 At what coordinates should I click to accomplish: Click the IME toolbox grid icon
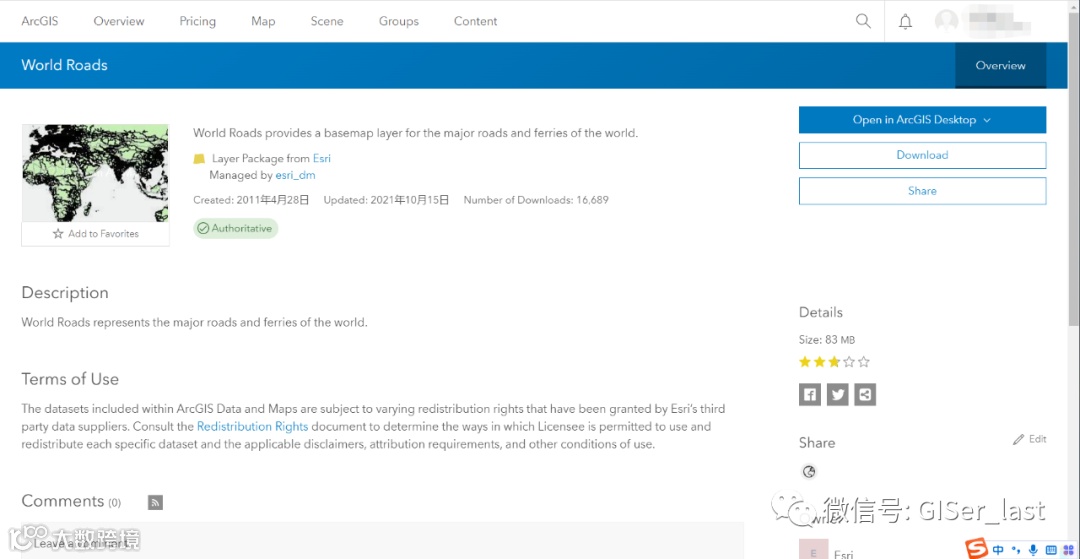tap(1069, 549)
